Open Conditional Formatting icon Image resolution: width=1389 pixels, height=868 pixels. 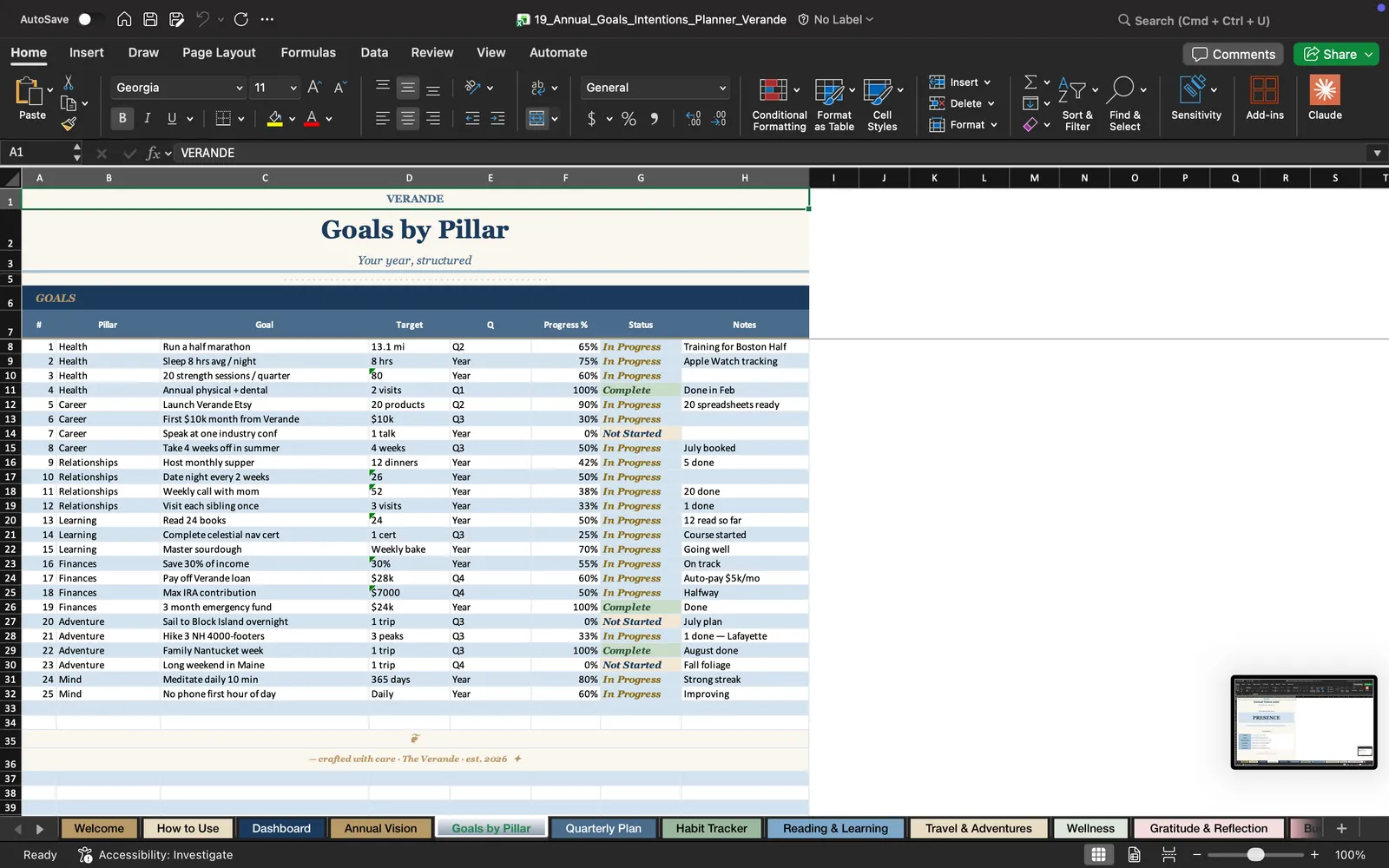coord(779,103)
